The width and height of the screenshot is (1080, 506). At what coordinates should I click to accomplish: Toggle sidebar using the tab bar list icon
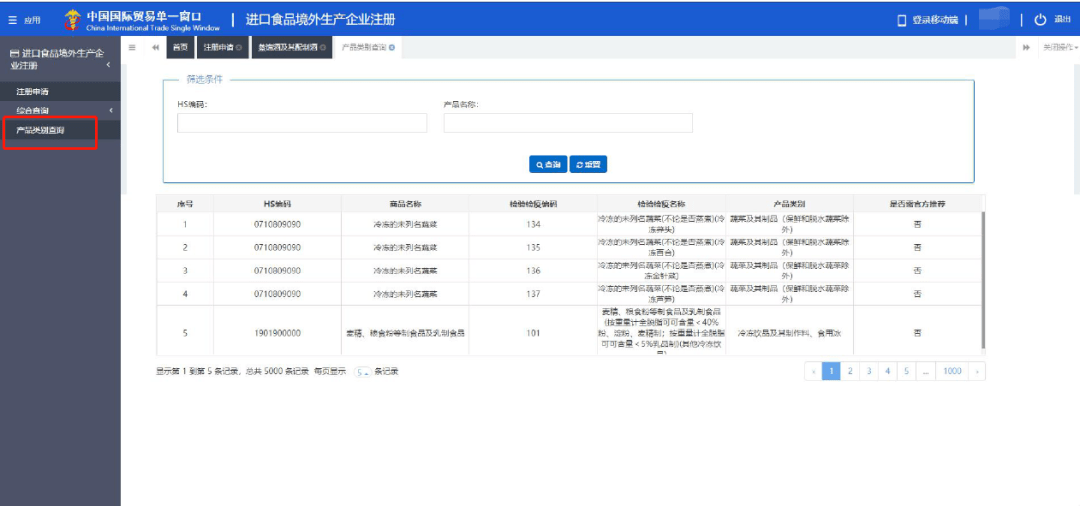pos(132,47)
